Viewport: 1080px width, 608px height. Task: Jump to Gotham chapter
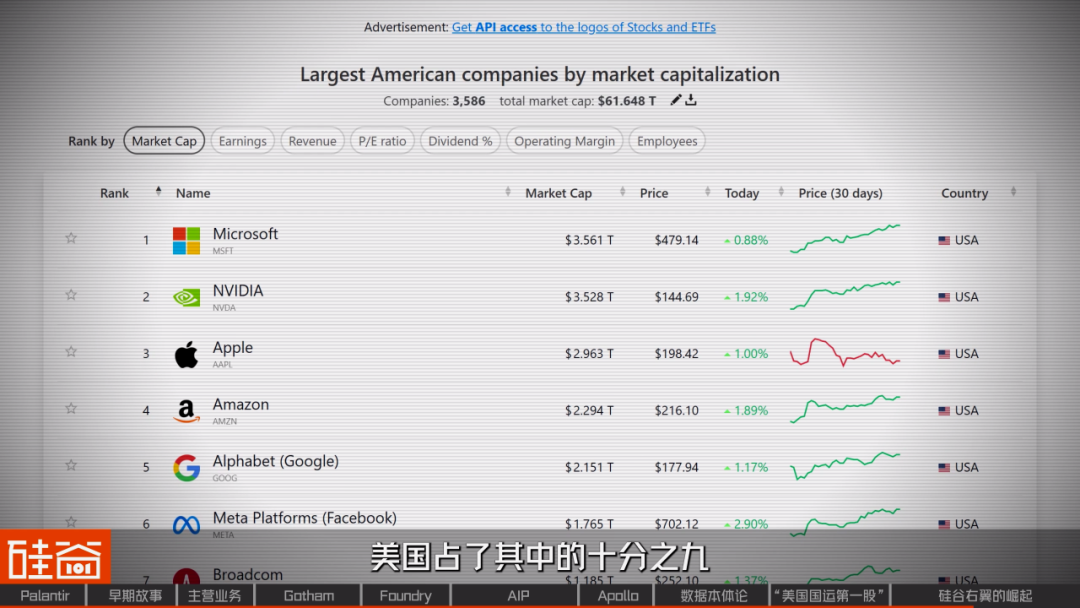tap(309, 596)
